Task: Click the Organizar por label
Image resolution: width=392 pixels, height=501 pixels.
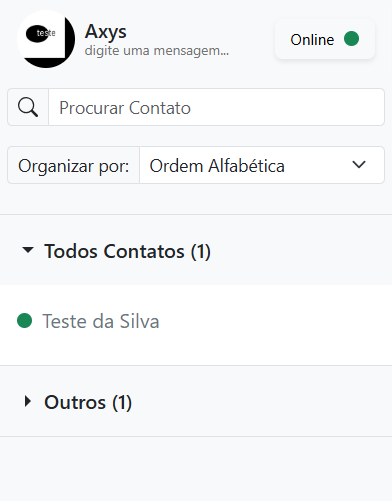Action: pyautogui.click(x=74, y=165)
